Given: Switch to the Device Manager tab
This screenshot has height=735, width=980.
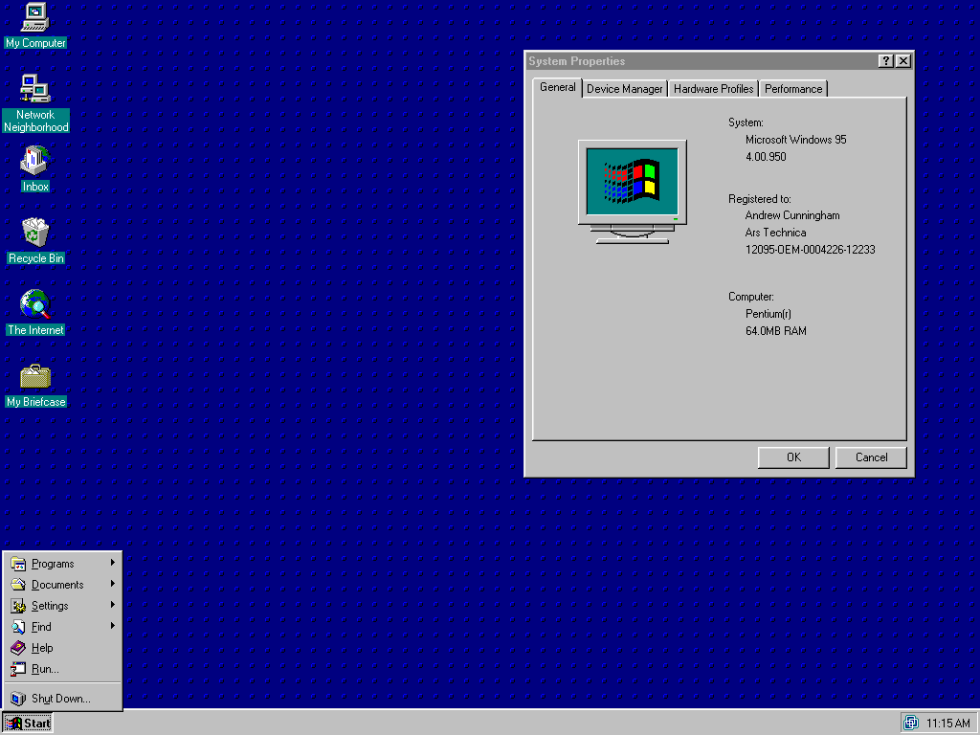Looking at the screenshot, I should click(624, 88).
